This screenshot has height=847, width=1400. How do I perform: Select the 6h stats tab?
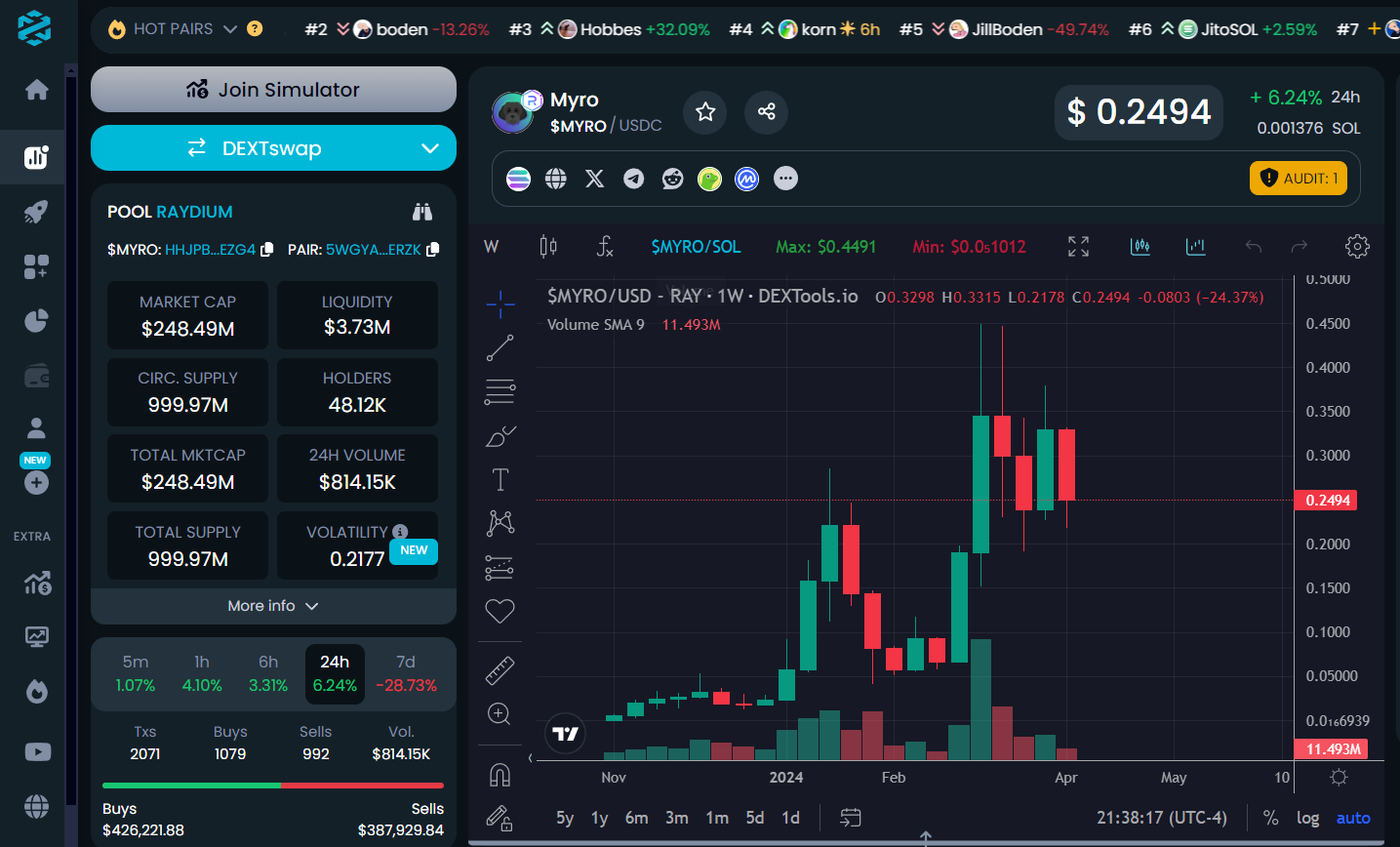[x=268, y=673]
